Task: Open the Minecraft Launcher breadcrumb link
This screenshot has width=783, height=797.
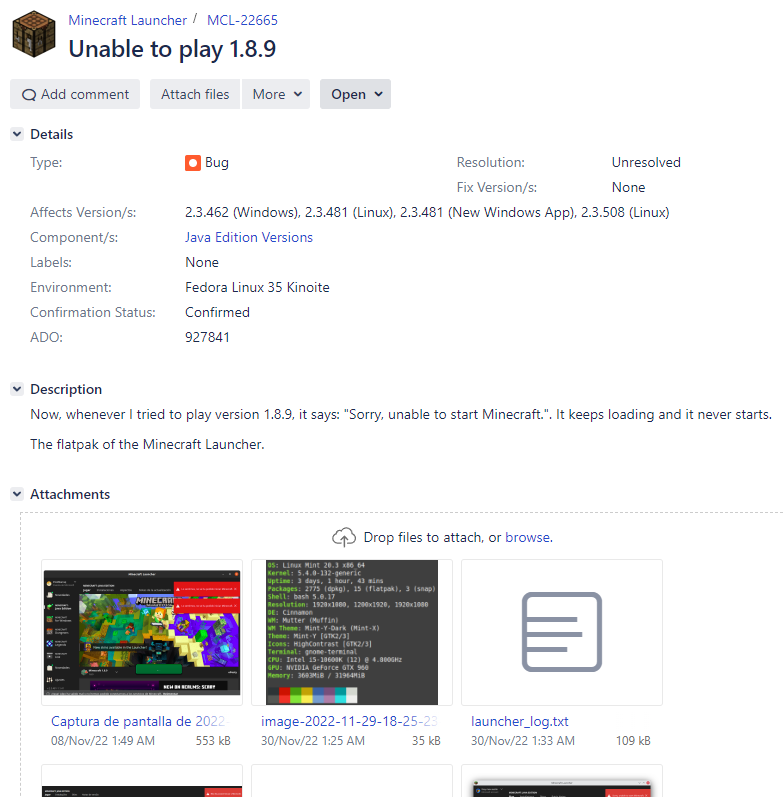Action: 128,20
